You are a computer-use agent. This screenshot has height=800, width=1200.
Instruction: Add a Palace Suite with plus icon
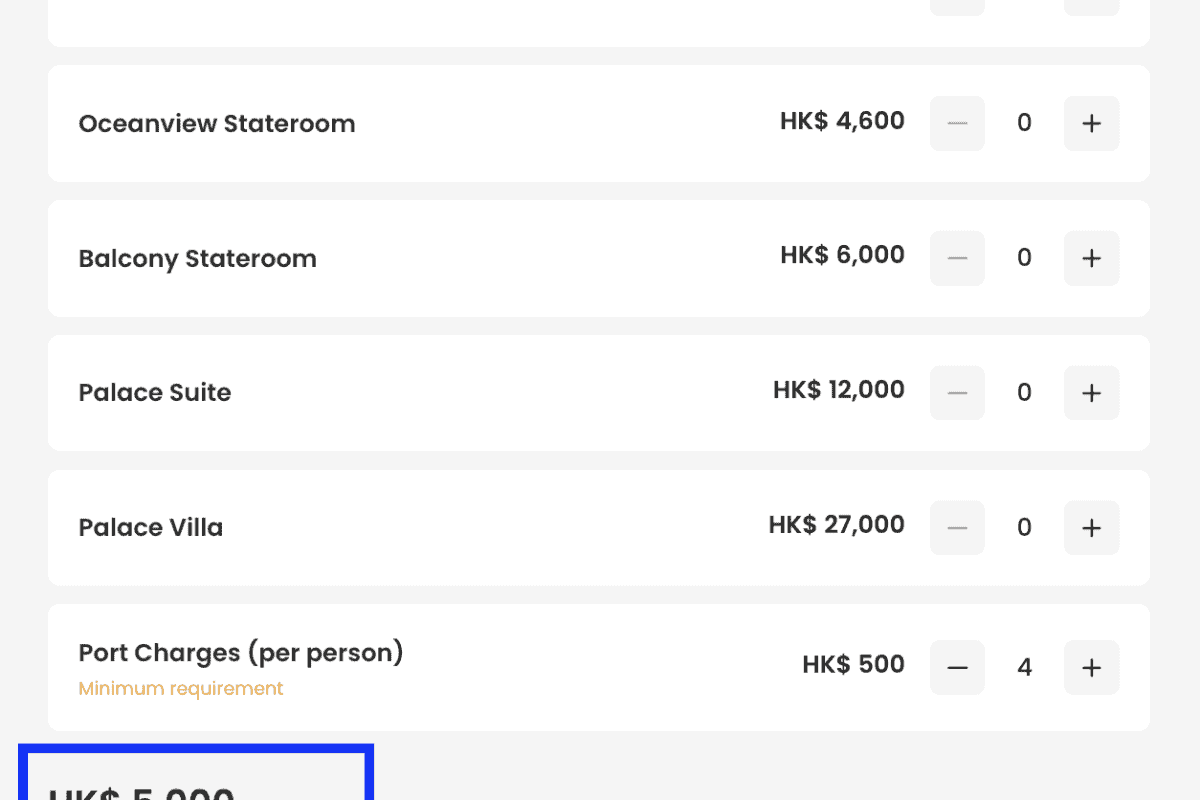1091,393
